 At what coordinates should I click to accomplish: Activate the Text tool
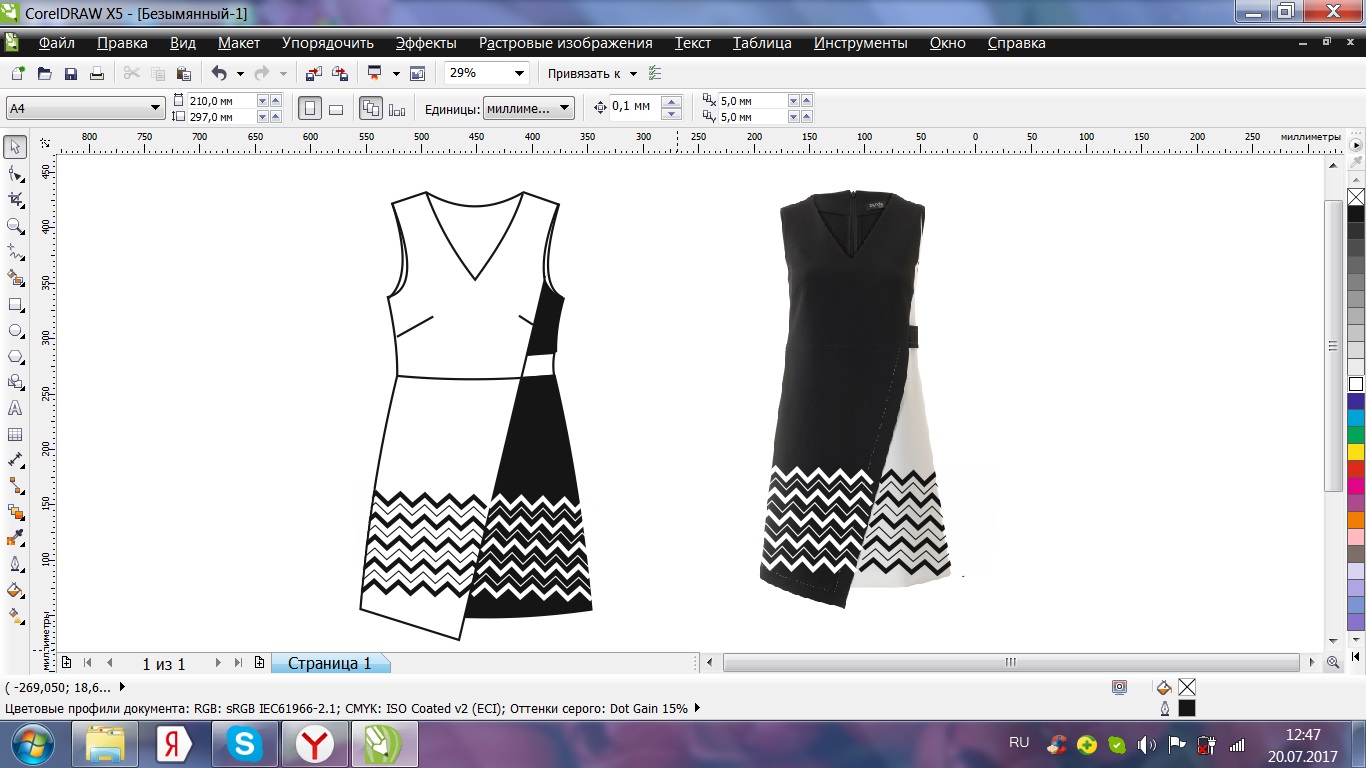pyautogui.click(x=15, y=409)
